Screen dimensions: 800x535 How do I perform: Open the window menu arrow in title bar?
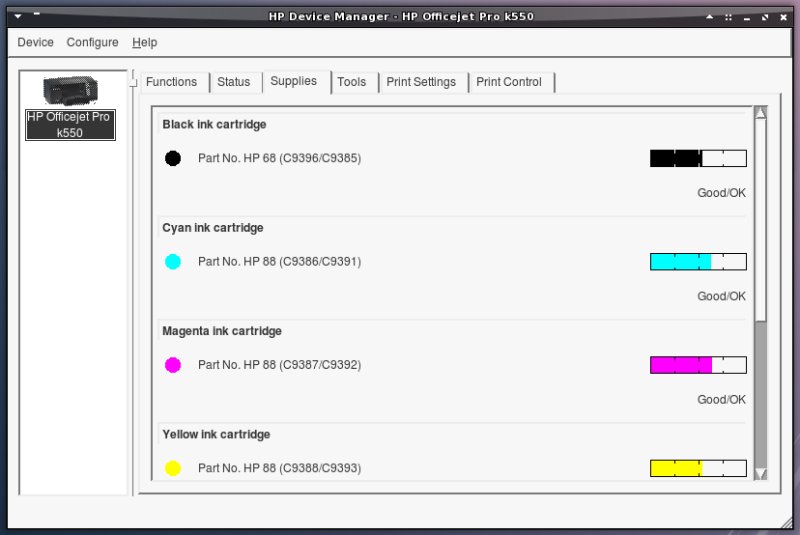coord(18,16)
